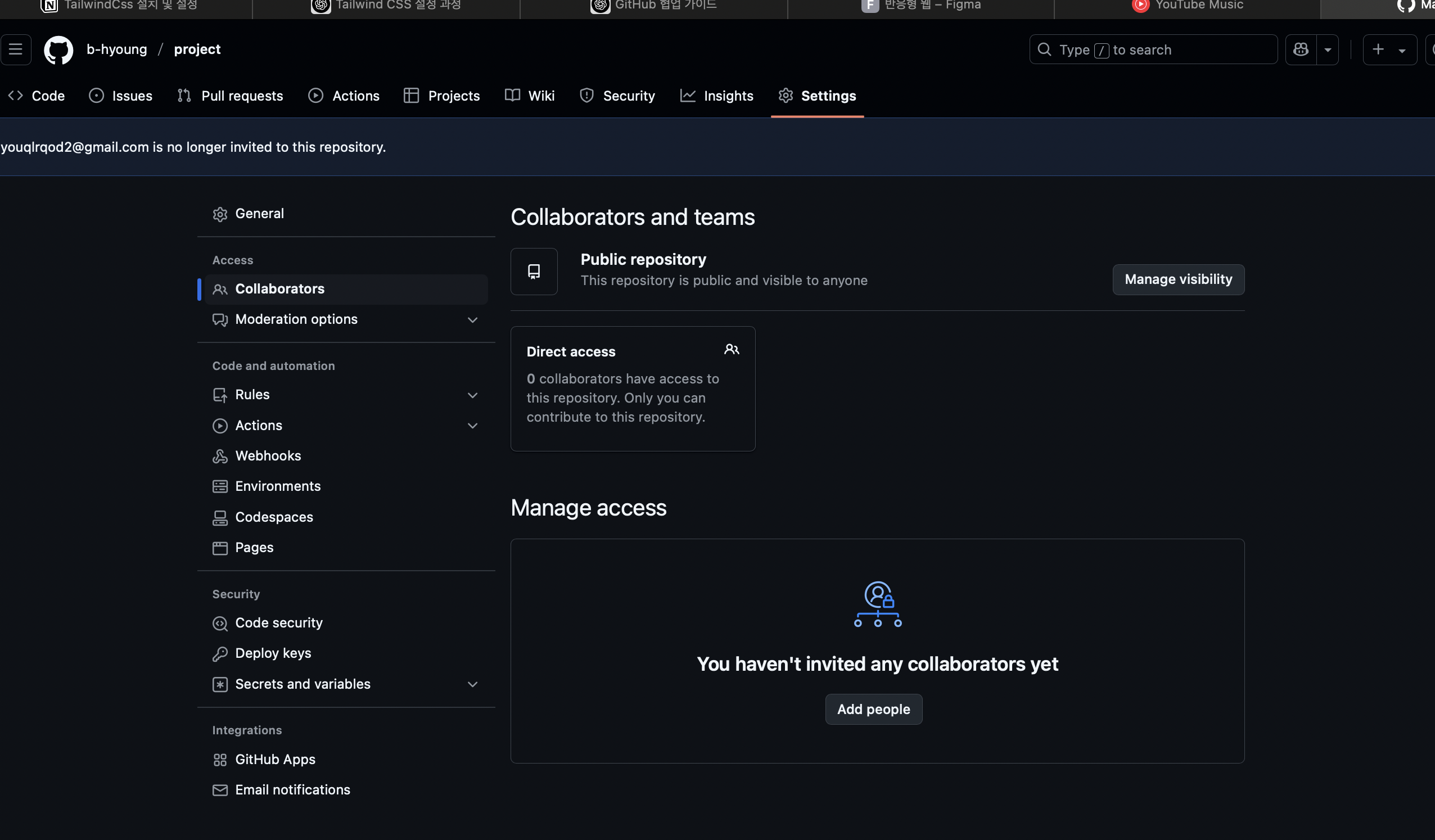Open the hamburger navigation menu
1435x840 pixels.
tap(15, 49)
